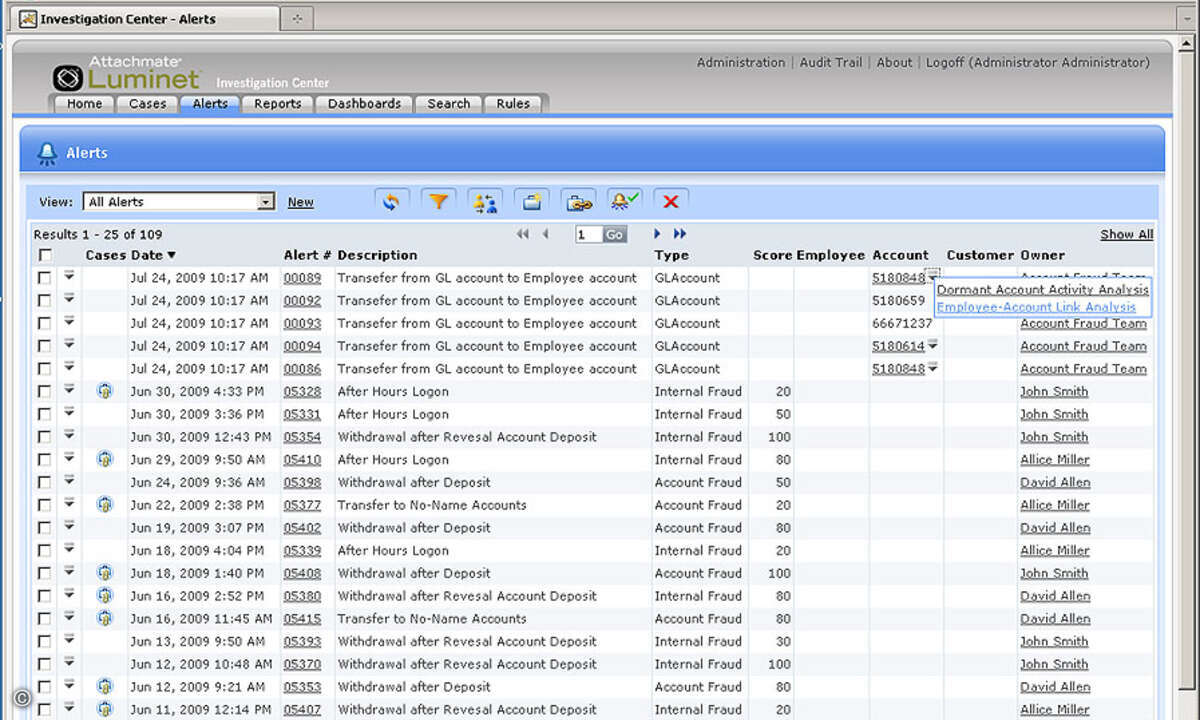Click the Investigation Center - Alerts browser tab
The height and width of the screenshot is (720, 1200).
coord(147,18)
